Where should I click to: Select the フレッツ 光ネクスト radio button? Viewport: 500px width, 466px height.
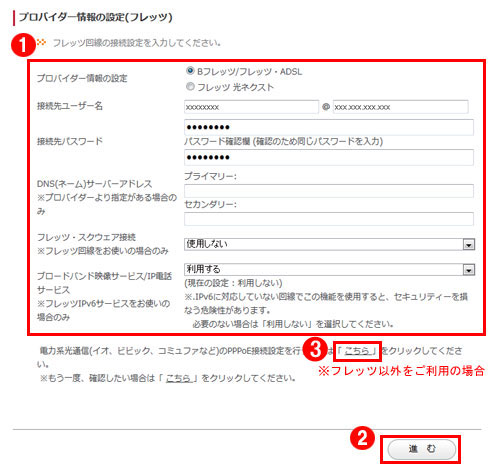[x=190, y=87]
